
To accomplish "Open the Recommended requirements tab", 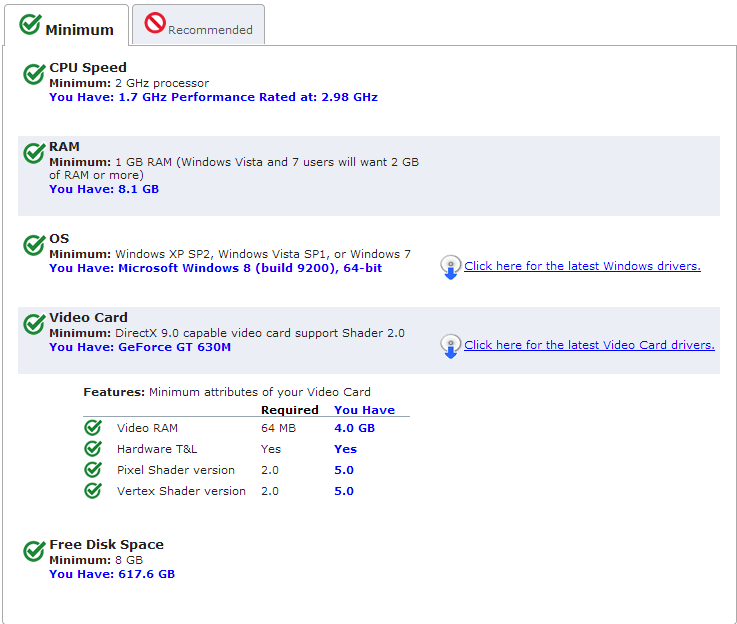I will click(199, 26).
